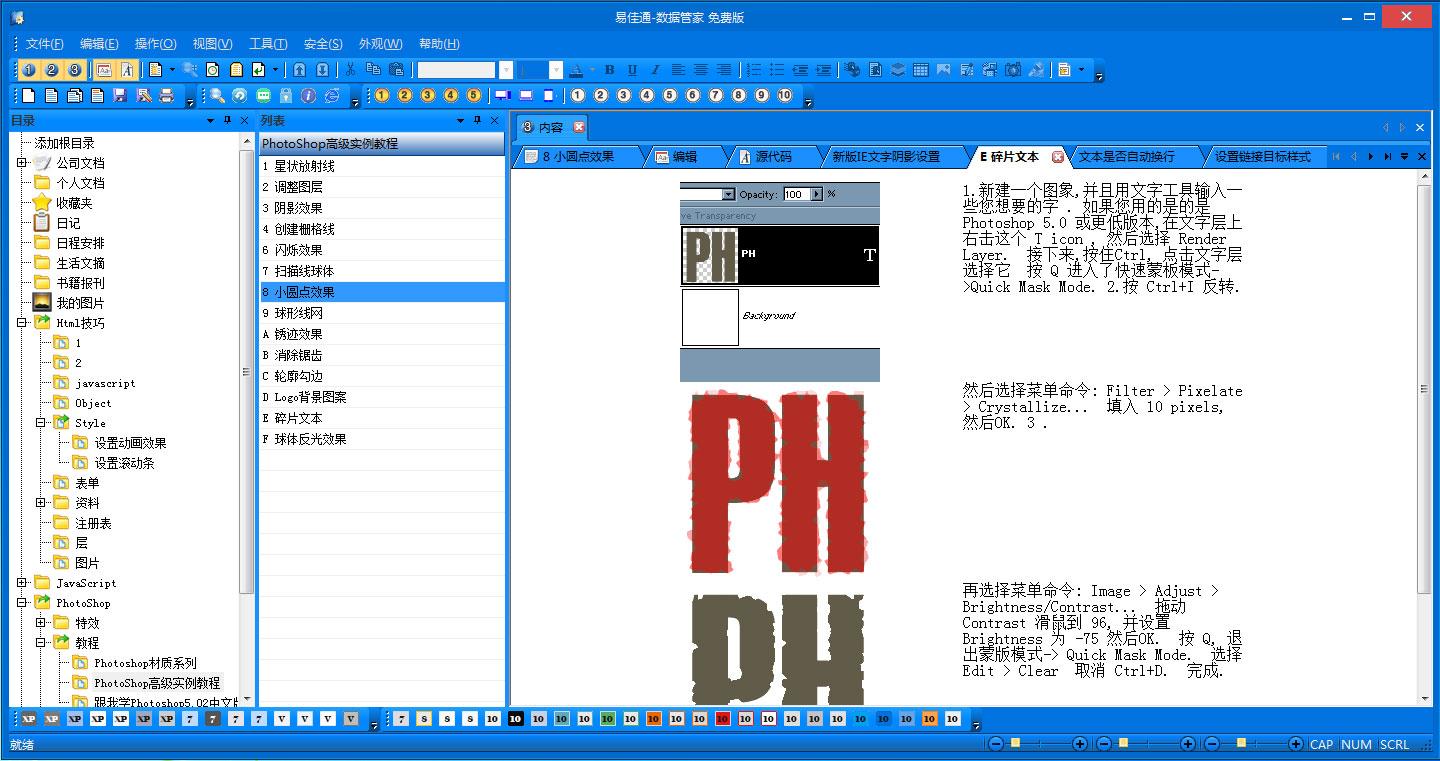
Task: Click the PhotoShop高级实例教程 list header
Action: [x=382, y=144]
